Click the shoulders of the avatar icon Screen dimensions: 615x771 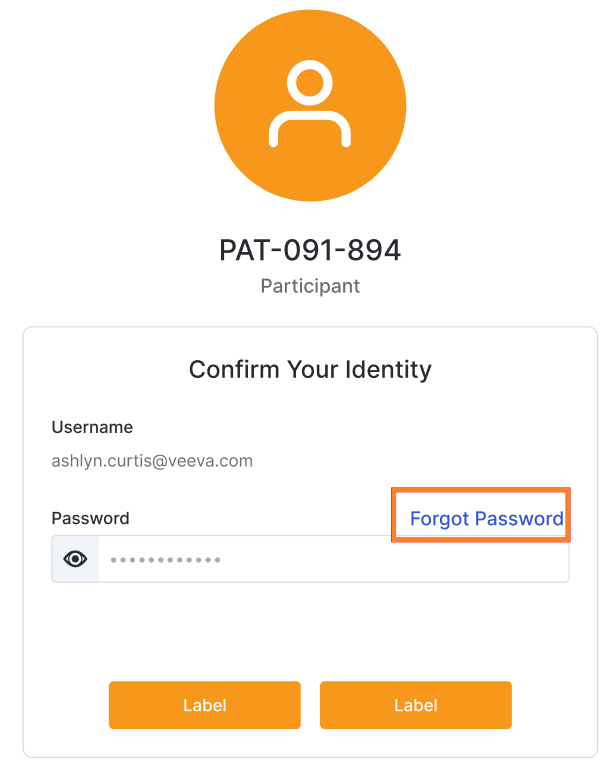[310, 123]
